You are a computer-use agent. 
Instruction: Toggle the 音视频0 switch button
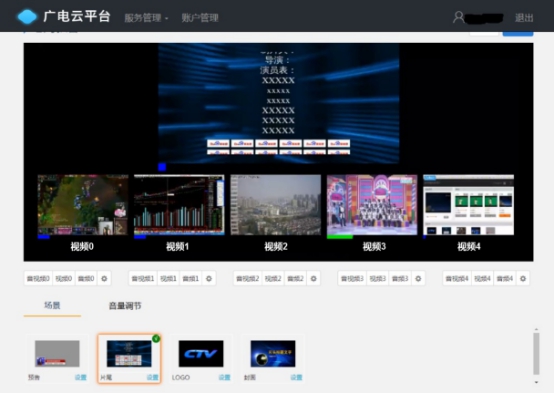[38, 278]
